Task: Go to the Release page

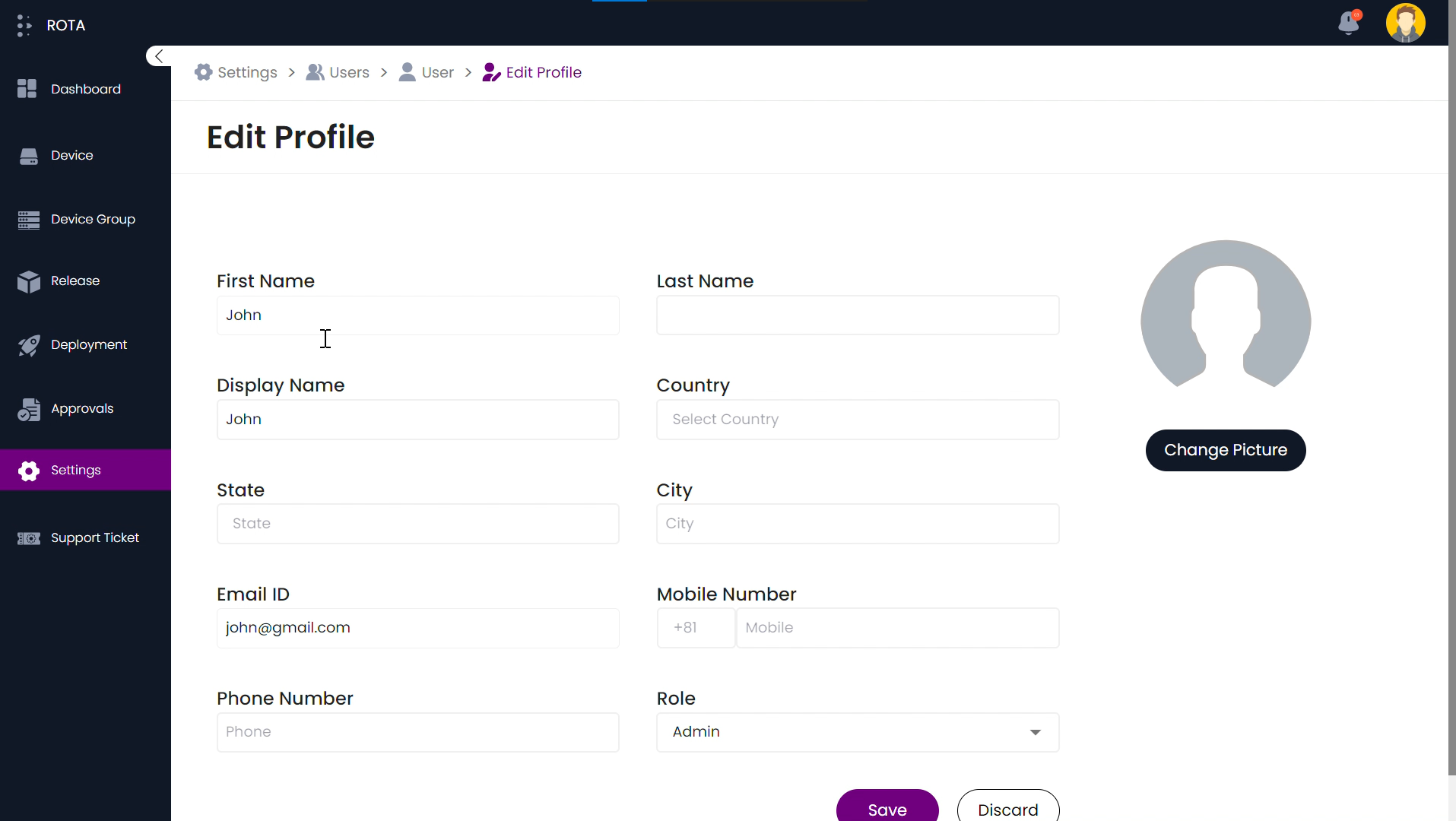Action: click(x=75, y=281)
